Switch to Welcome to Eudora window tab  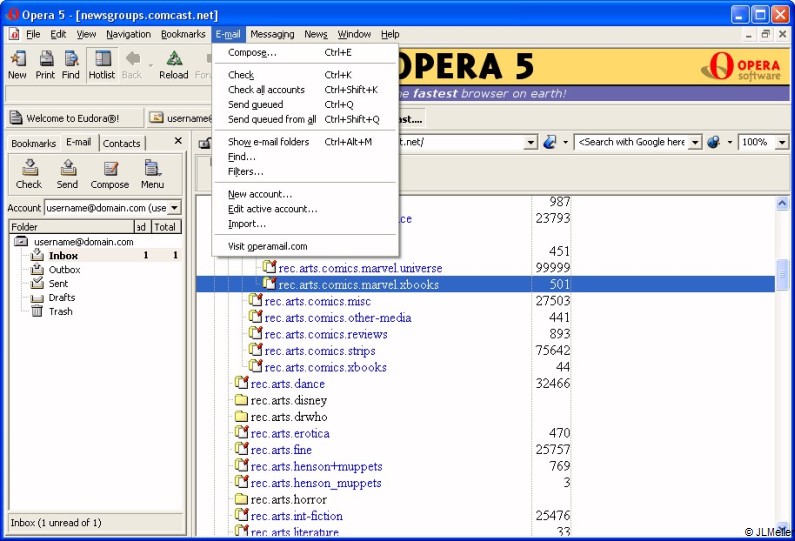pos(74,118)
